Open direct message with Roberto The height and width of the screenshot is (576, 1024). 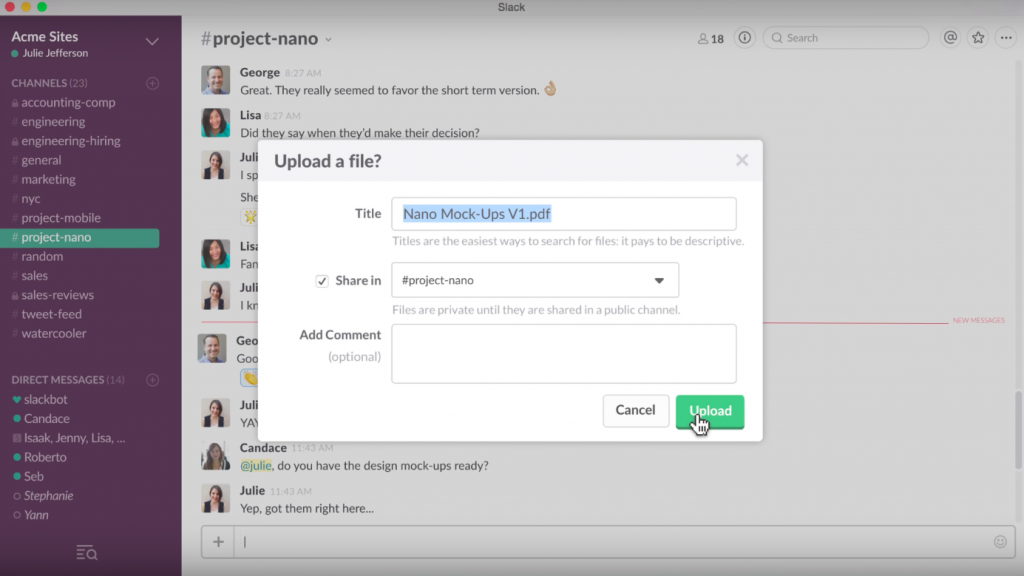click(x=45, y=457)
